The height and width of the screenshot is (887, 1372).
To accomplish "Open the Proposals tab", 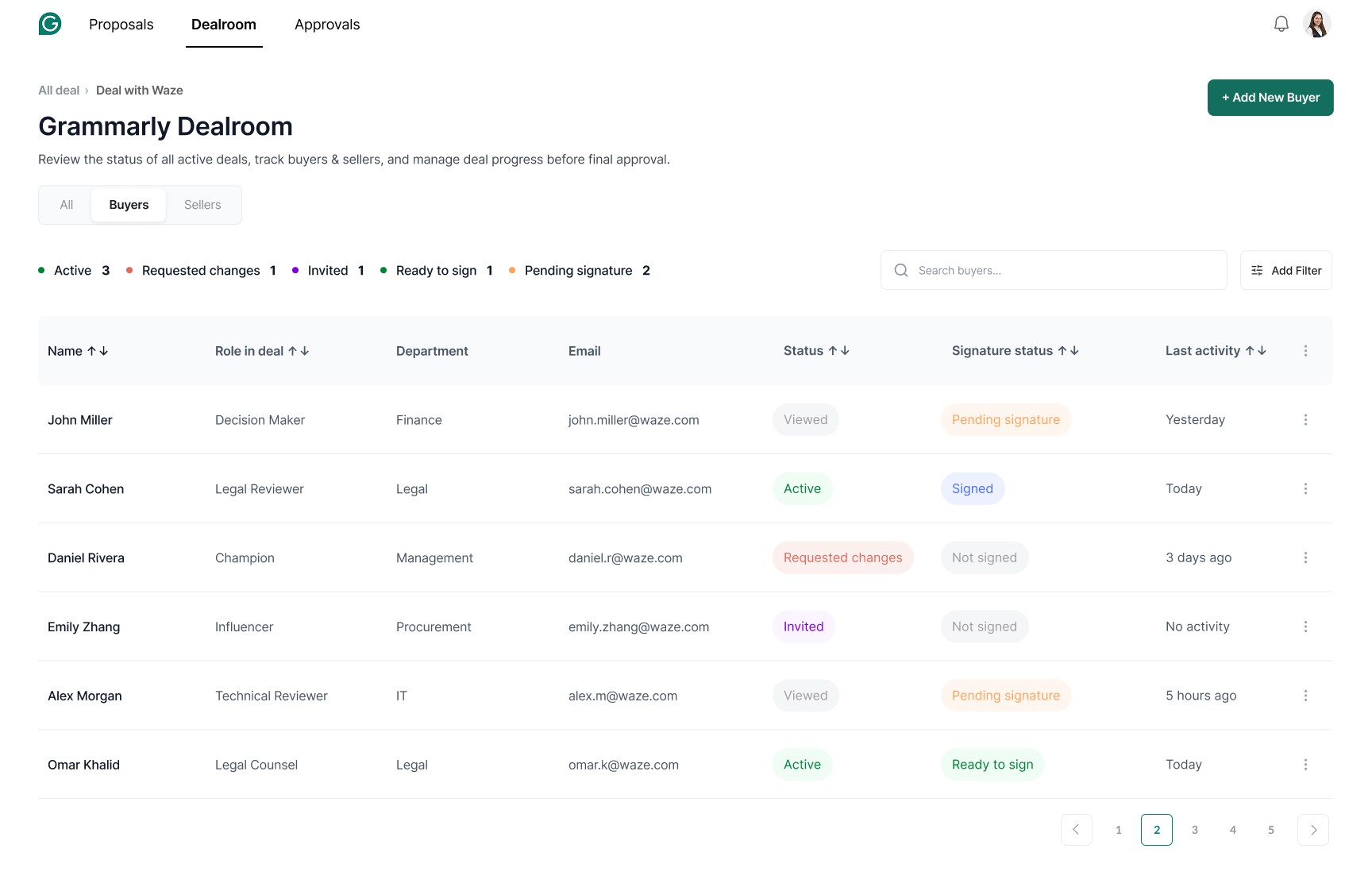I will coord(121,25).
